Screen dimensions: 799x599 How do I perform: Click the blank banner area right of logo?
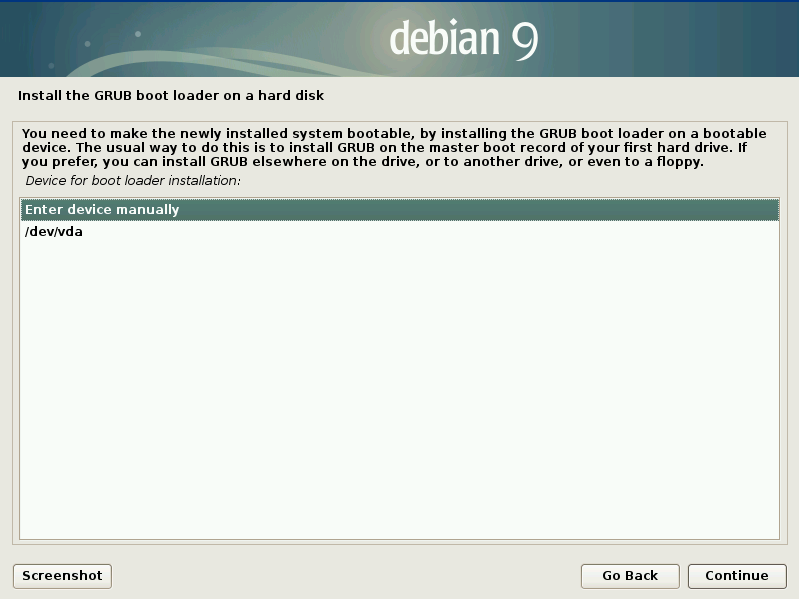[x=680, y=40]
